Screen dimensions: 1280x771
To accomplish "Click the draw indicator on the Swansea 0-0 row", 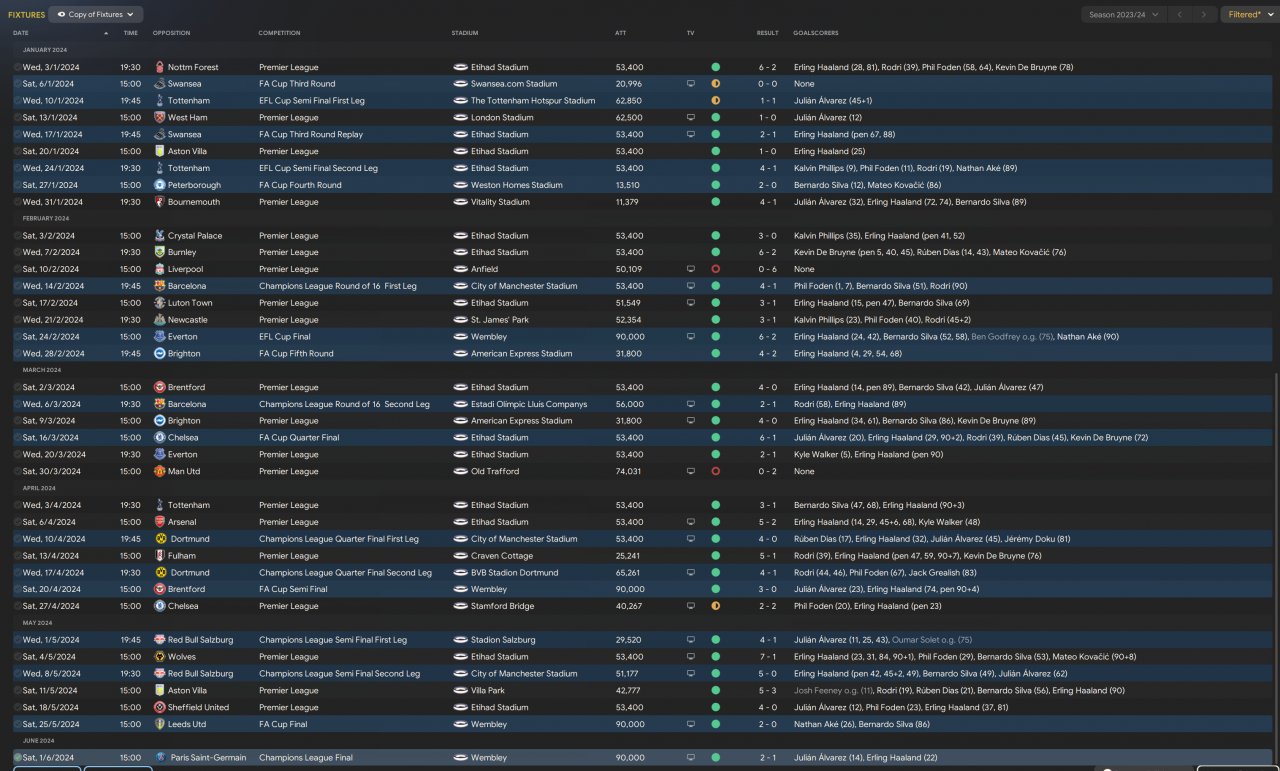I will coord(715,84).
